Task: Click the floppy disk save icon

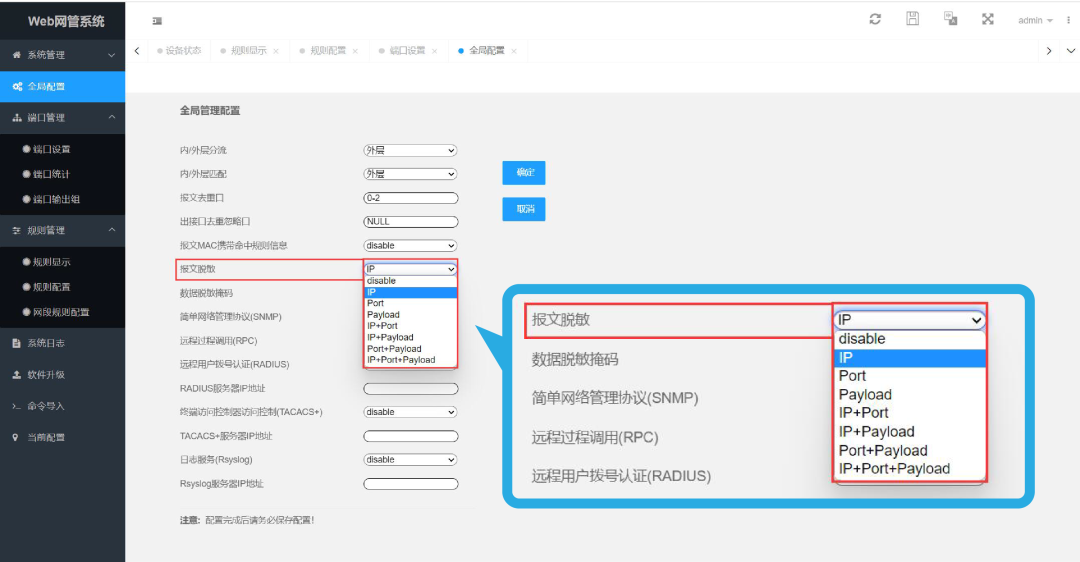Action: [x=912, y=19]
